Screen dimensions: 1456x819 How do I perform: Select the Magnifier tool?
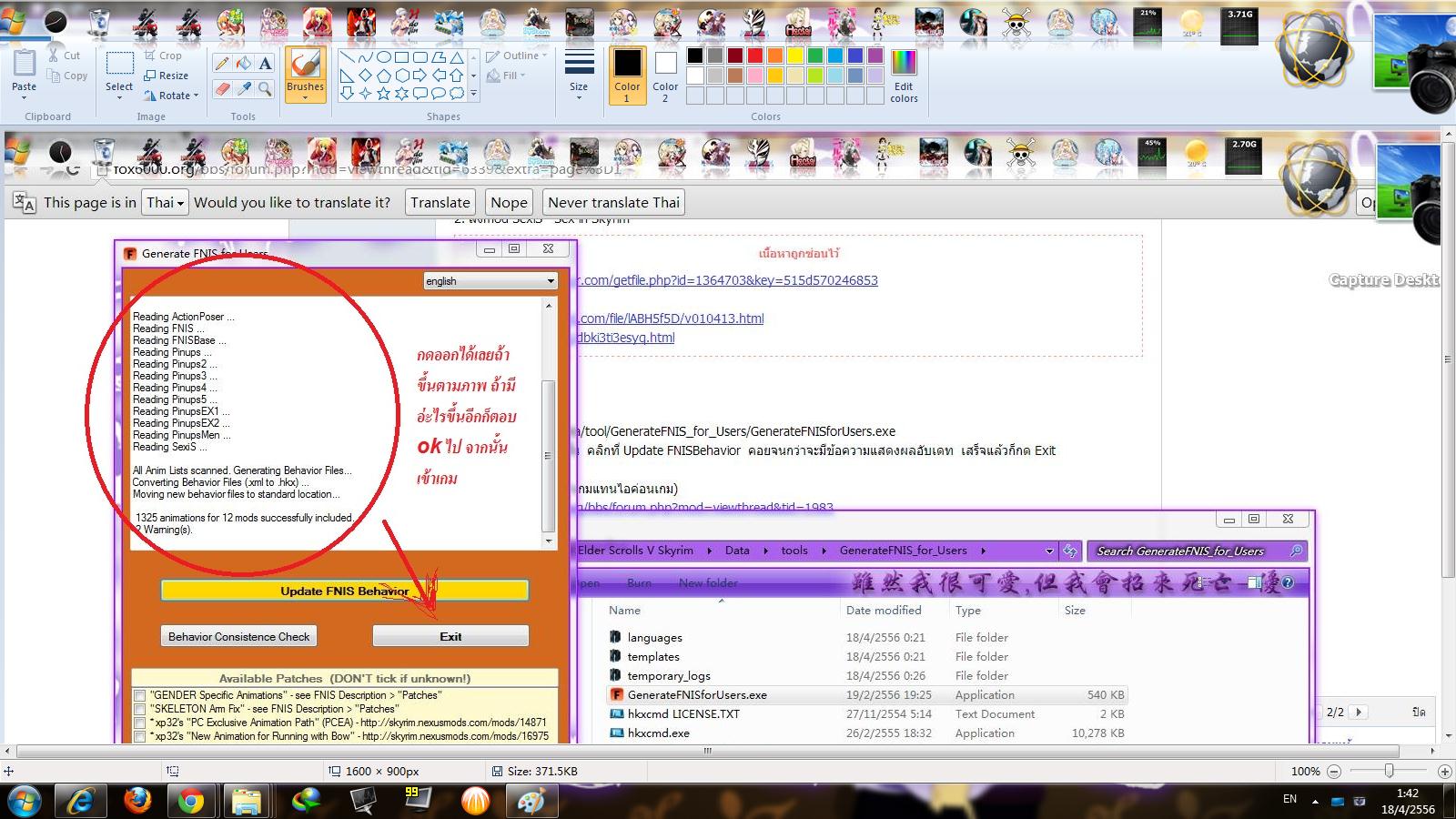pyautogui.click(x=265, y=88)
